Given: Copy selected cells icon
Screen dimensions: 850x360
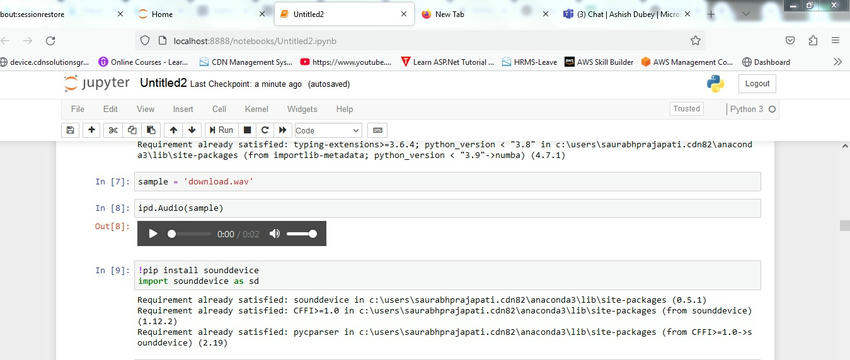Looking at the screenshot, I should coord(132,130).
